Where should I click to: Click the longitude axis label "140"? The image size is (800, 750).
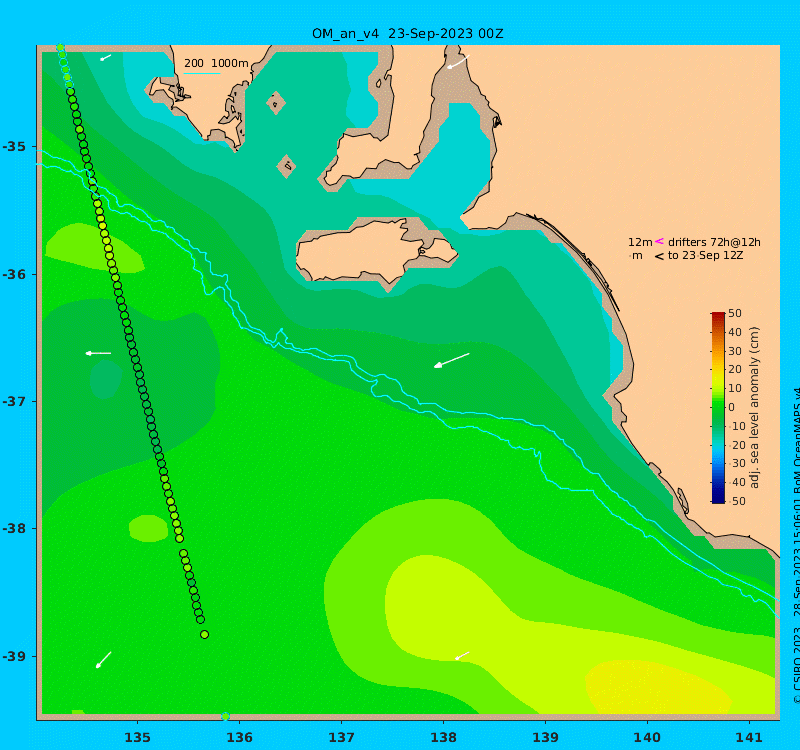[647, 737]
